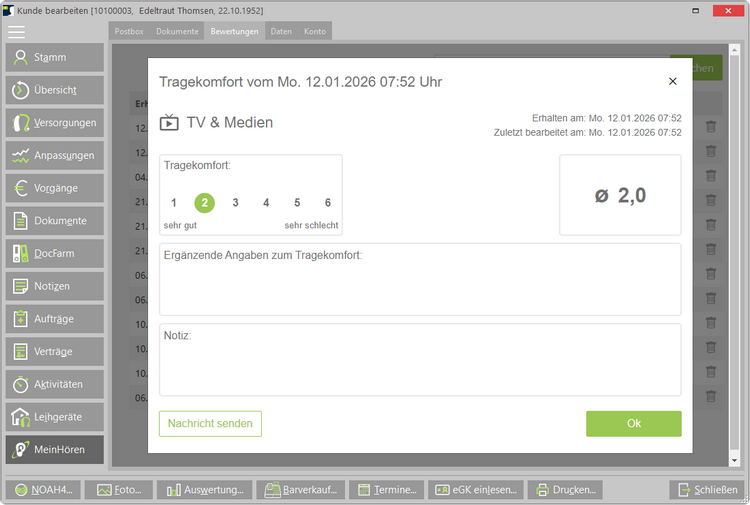This screenshot has width=750, height=505.
Task: Open Auswertung... in bottom toolbar
Action: tap(205, 490)
